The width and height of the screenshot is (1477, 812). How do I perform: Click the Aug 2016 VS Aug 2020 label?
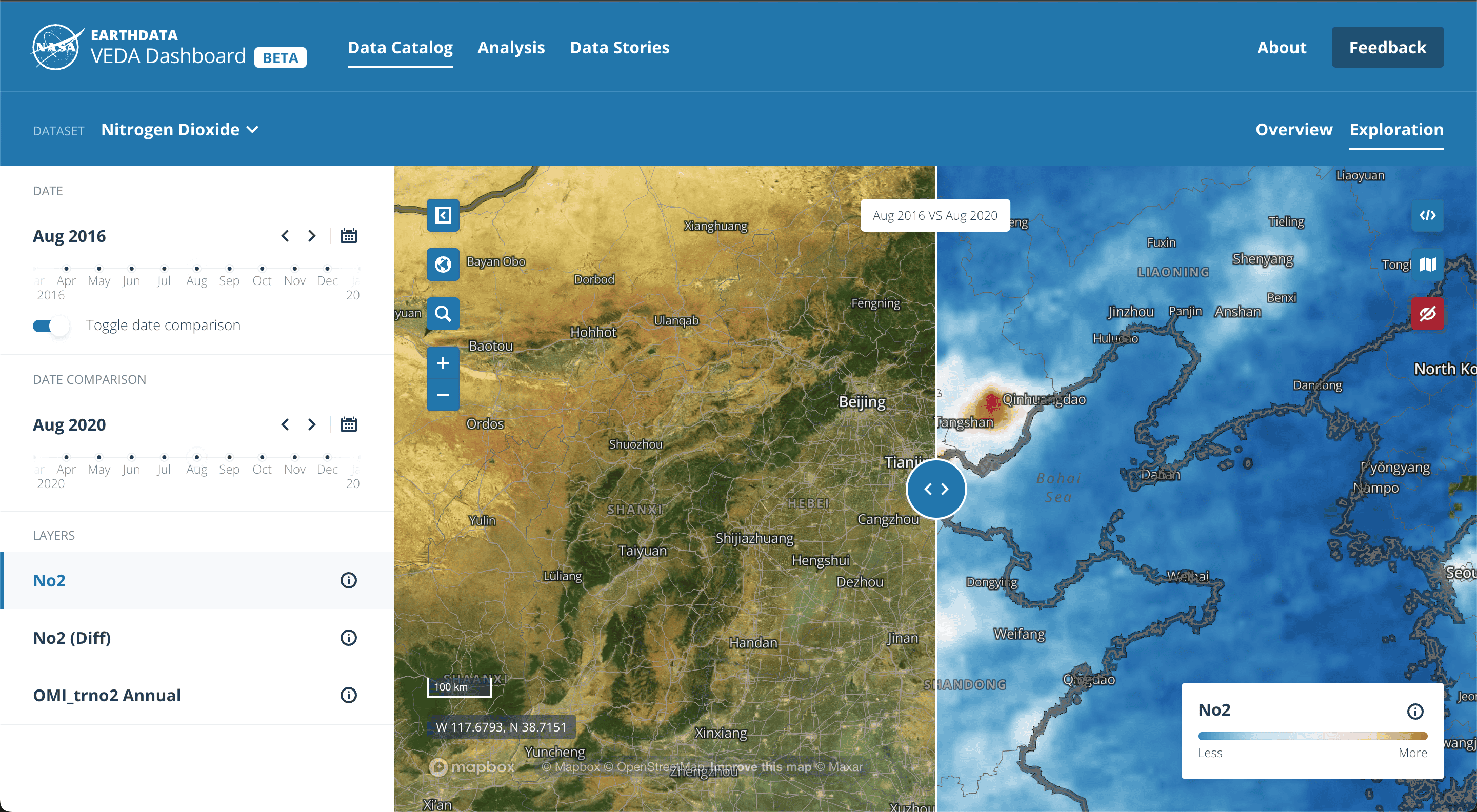(934, 215)
